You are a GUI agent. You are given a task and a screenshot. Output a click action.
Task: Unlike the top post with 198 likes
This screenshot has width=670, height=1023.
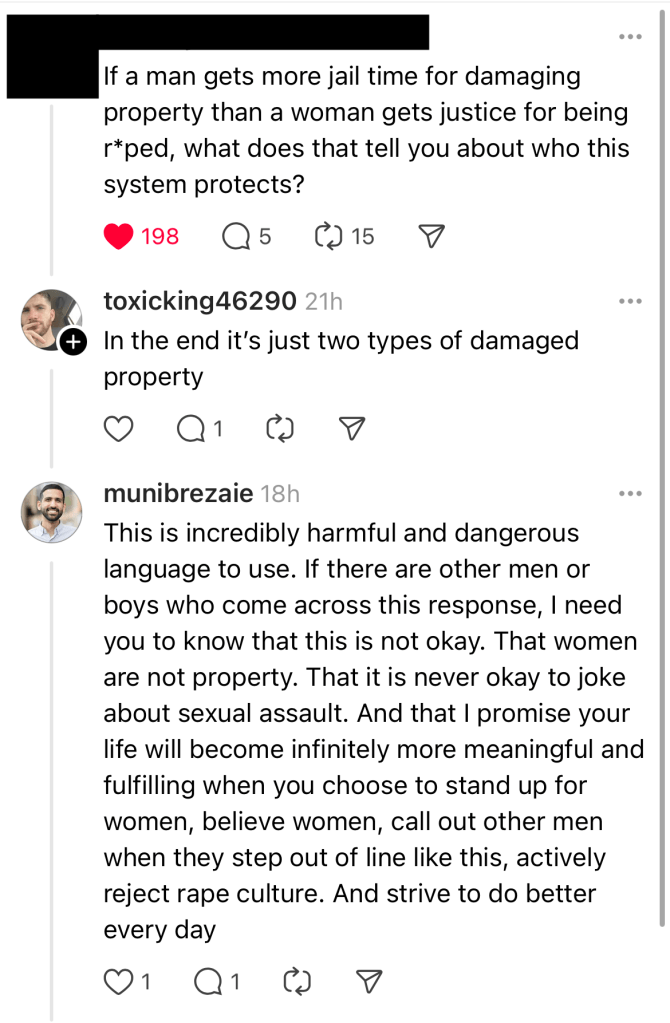tap(119, 236)
